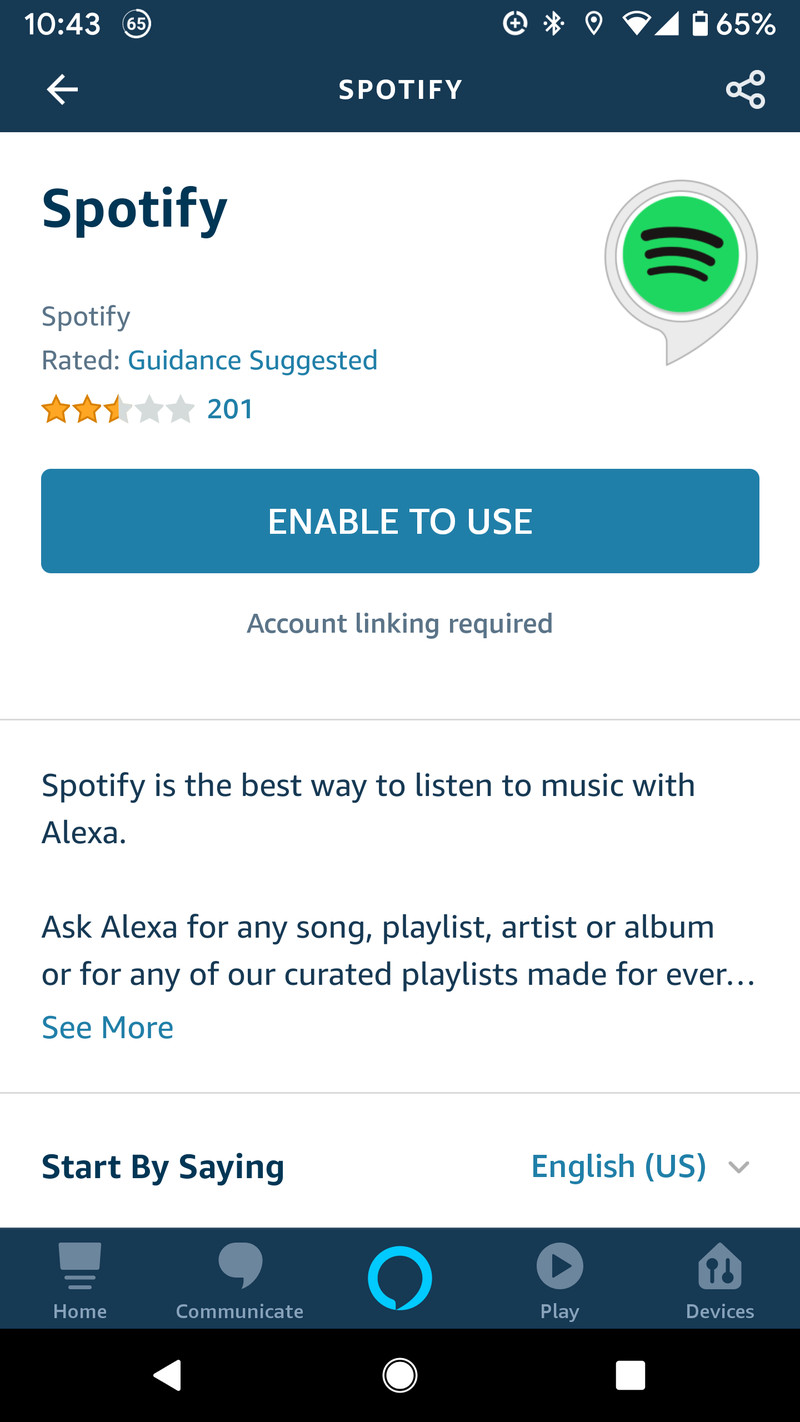Open the English (US) language dropdown
Viewport: 800px width, 1422px height.
(x=618, y=1166)
